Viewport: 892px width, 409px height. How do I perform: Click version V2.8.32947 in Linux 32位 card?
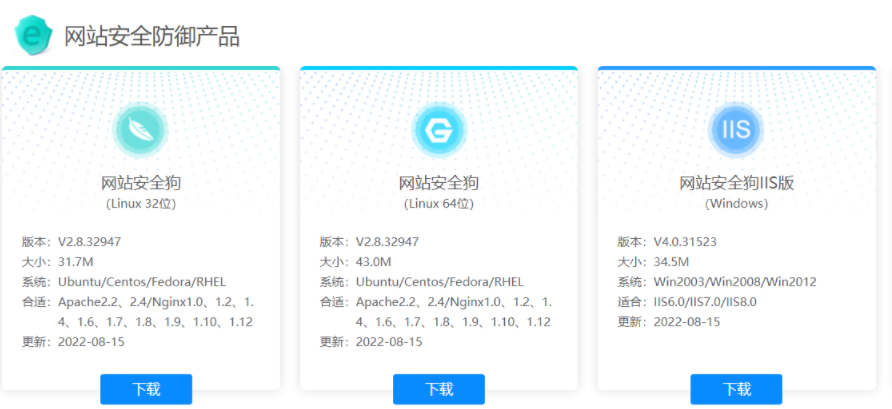pos(89,242)
